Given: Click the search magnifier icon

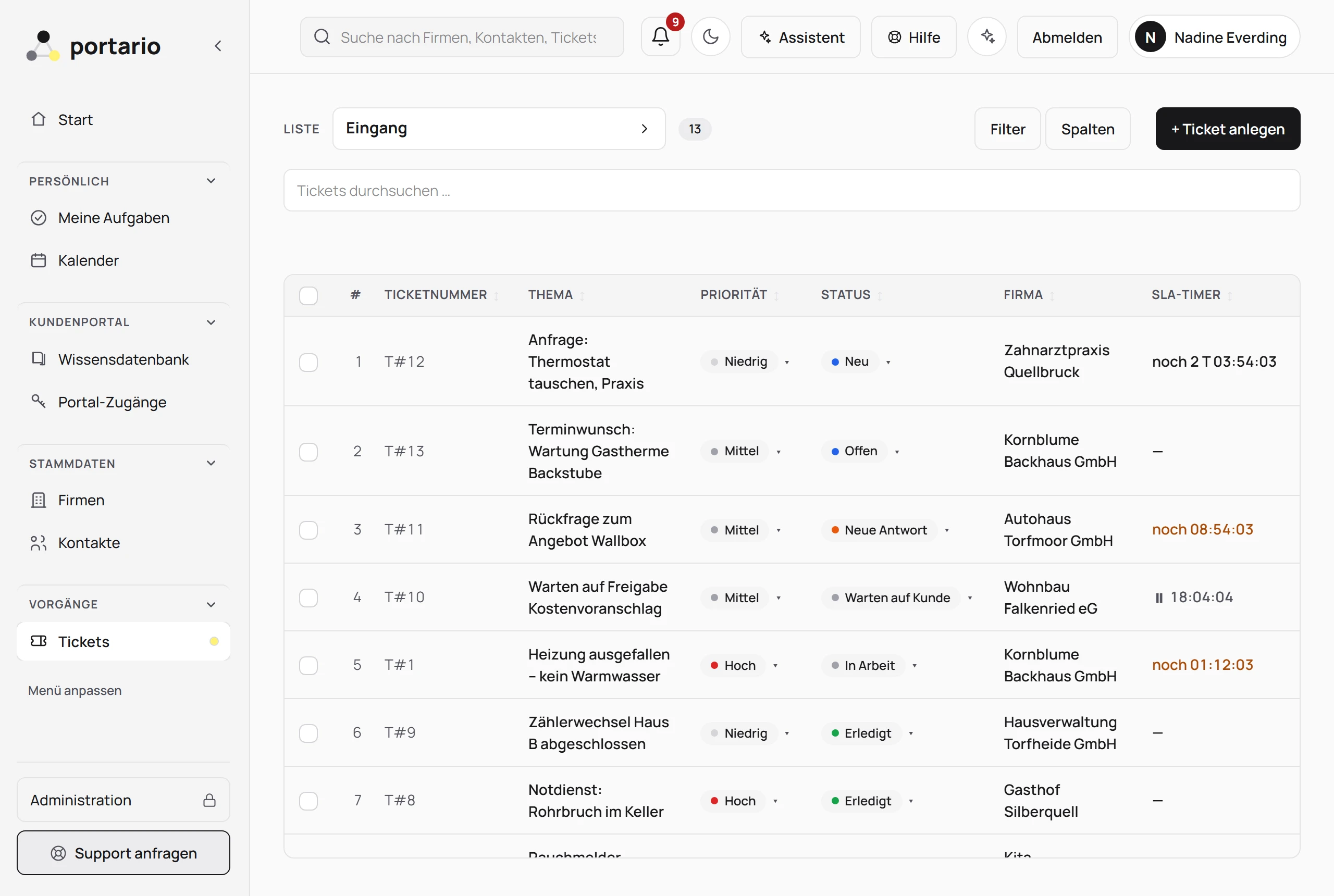Looking at the screenshot, I should point(322,37).
